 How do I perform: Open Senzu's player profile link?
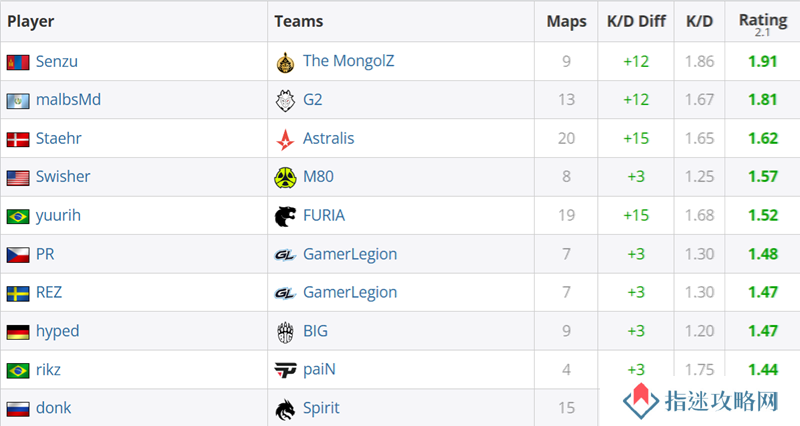click(57, 61)
